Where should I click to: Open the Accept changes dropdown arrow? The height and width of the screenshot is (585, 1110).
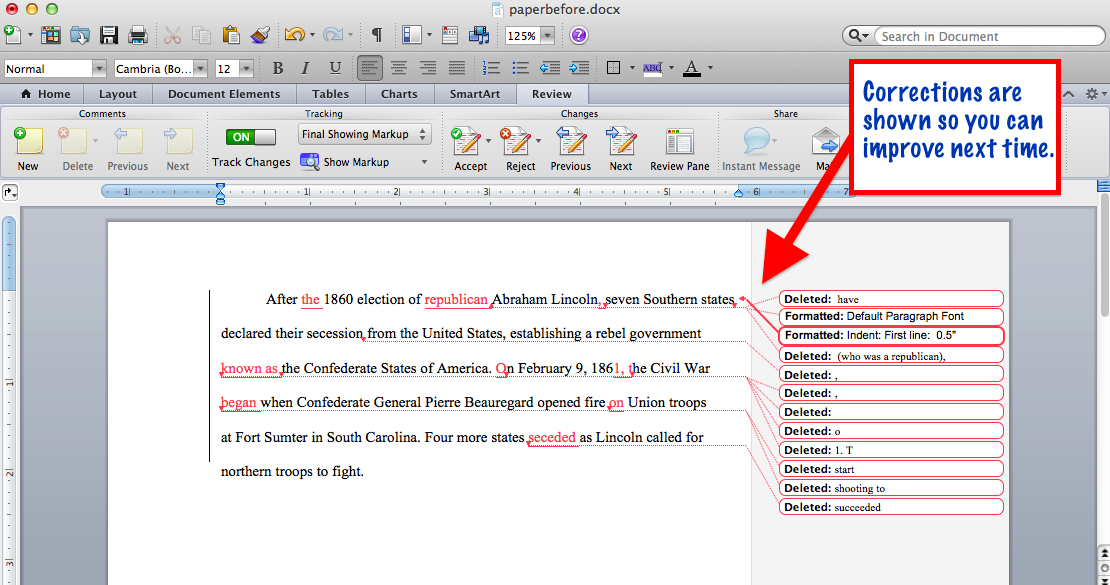(x=488, y=142)
